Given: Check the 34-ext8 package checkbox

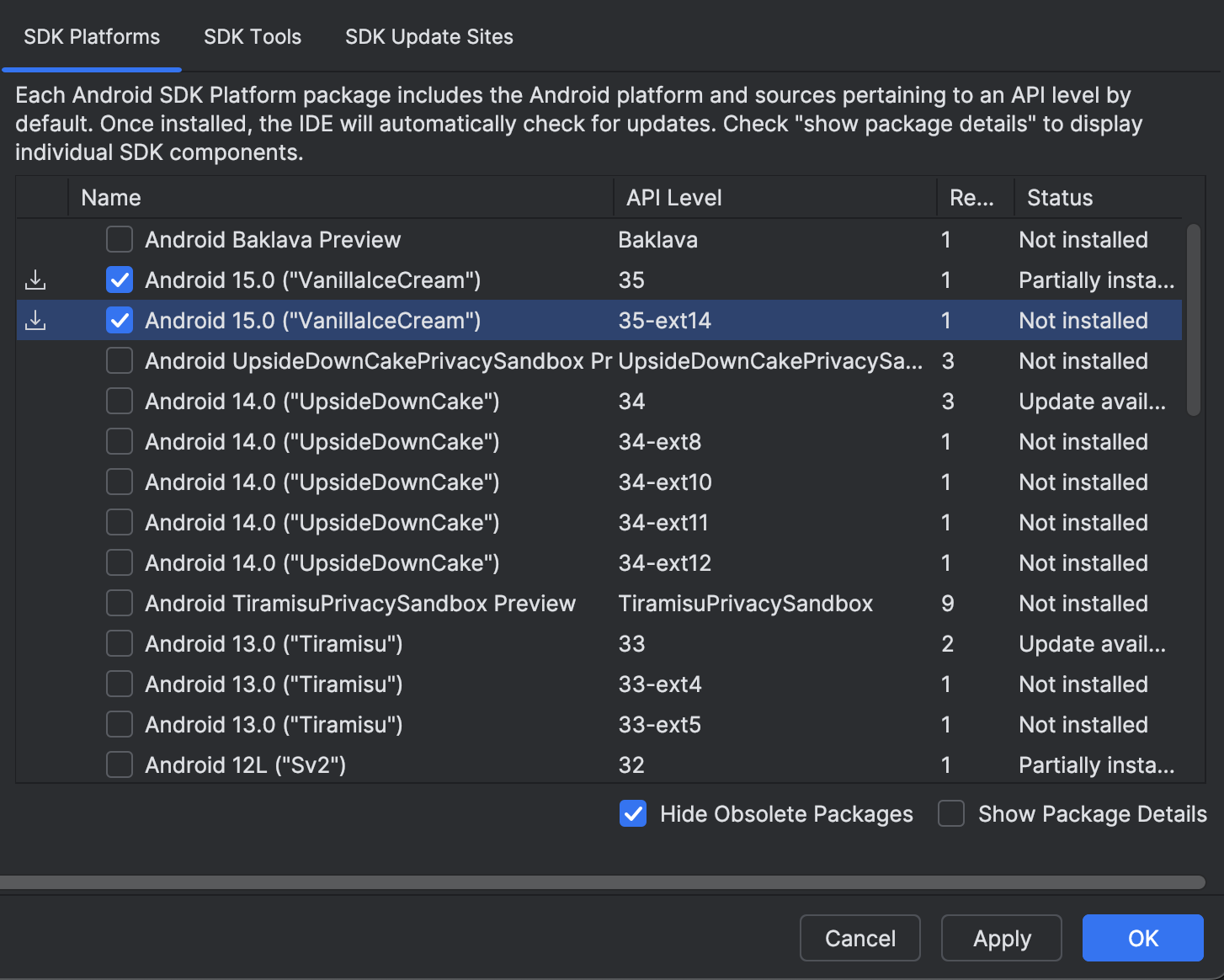Looking at the screenshot, I should [119, 441].
